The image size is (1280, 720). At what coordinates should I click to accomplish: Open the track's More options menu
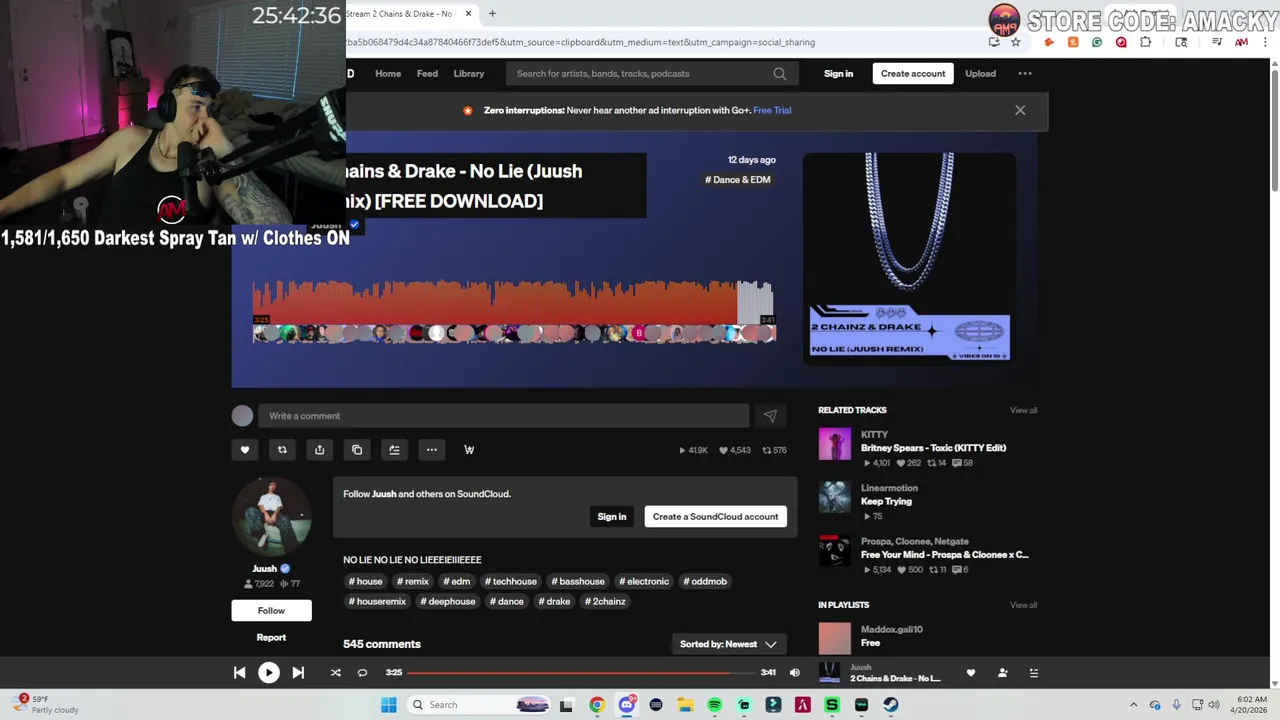tap(432, 450)
